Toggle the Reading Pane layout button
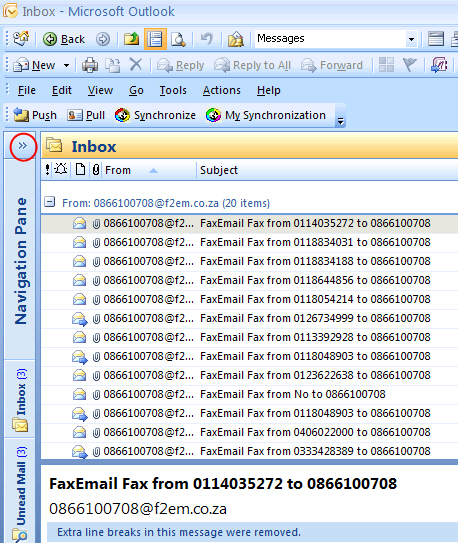Viewport: 458px width, 543px height. (x=155, y=39)
